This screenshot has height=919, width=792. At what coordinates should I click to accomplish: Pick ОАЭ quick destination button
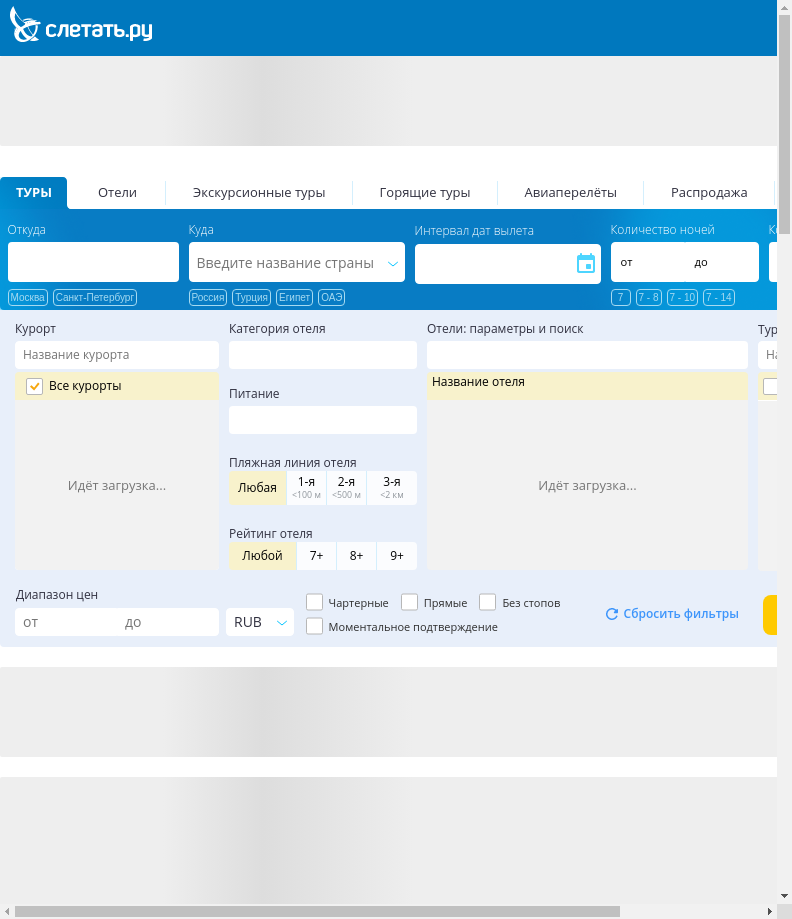[331, 297]
